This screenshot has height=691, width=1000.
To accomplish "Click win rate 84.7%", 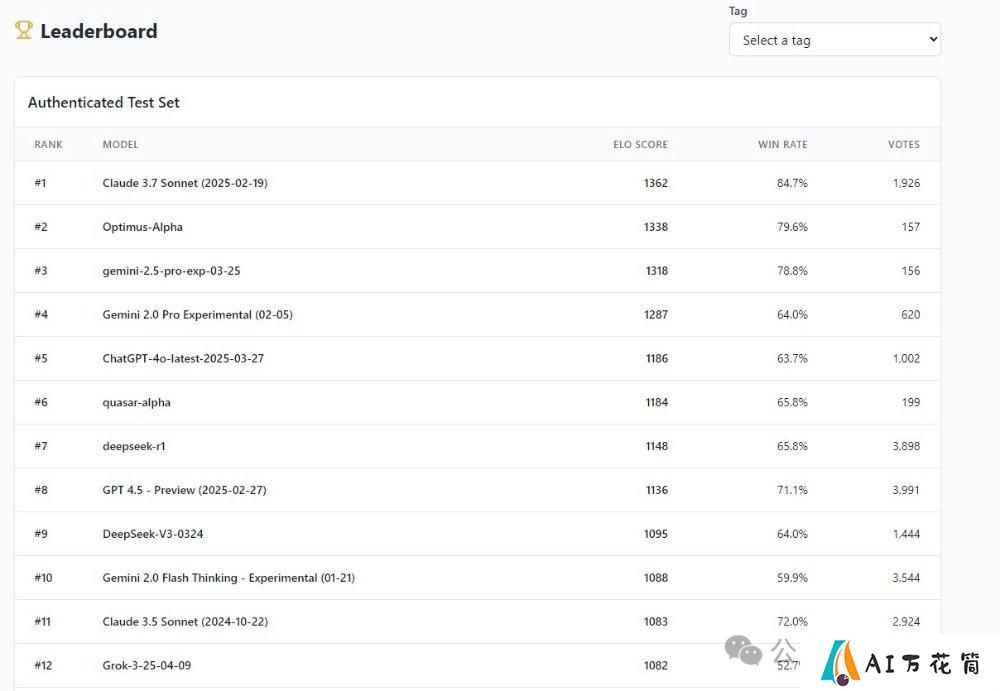I will (x=792, y=183).
